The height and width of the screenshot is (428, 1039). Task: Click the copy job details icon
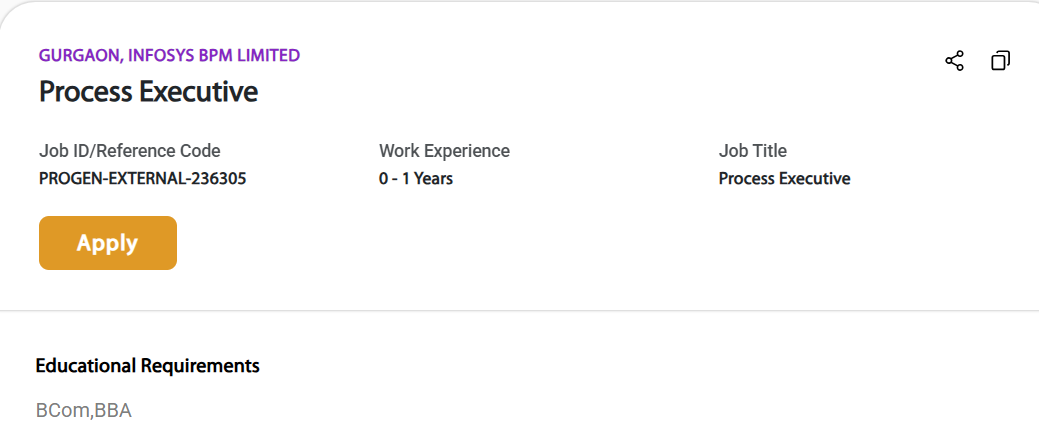point(1000,61)
